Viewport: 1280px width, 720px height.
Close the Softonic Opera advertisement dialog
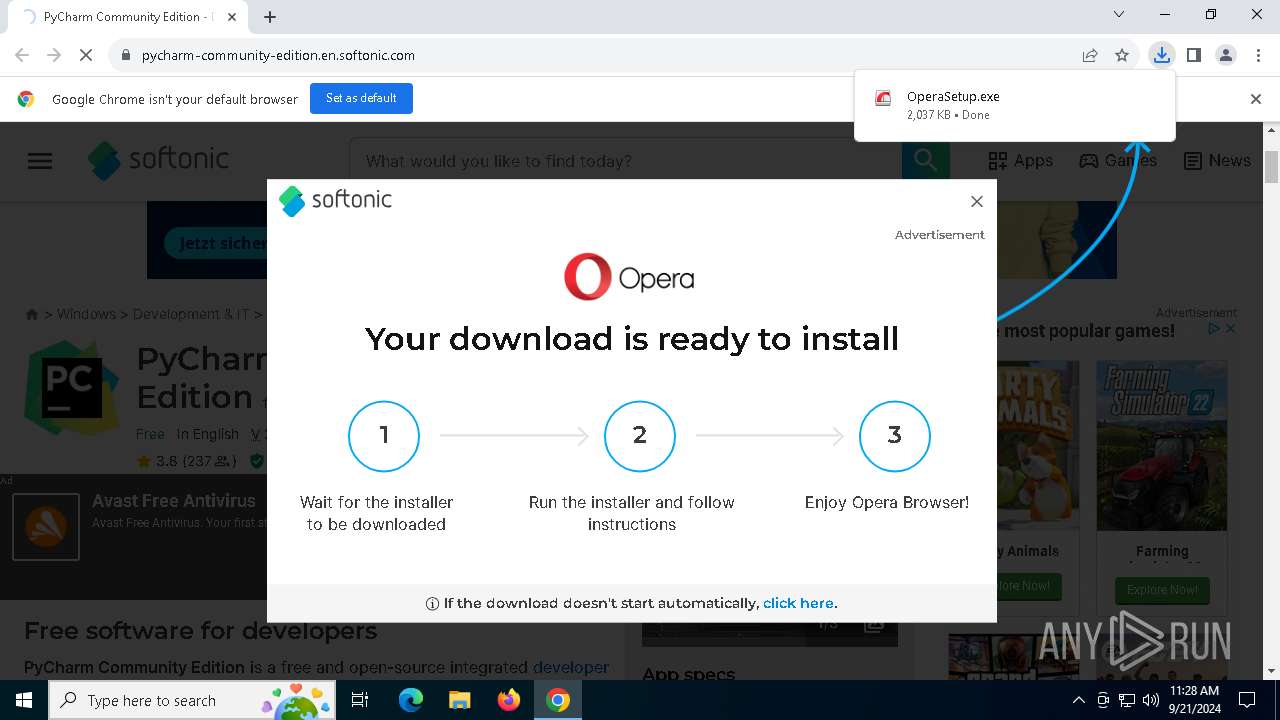977,201
